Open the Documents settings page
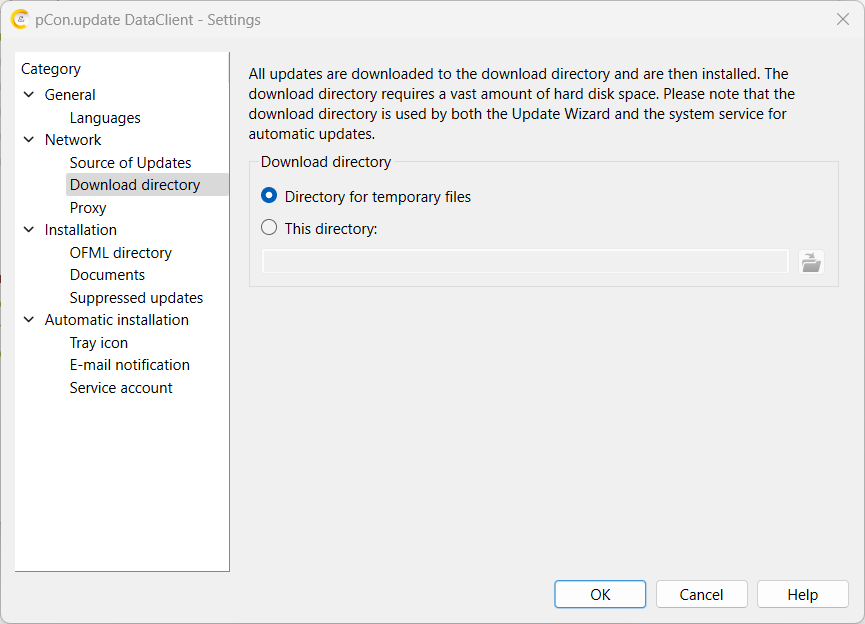Viewport: 865px width, 624px height. (107, 275)
